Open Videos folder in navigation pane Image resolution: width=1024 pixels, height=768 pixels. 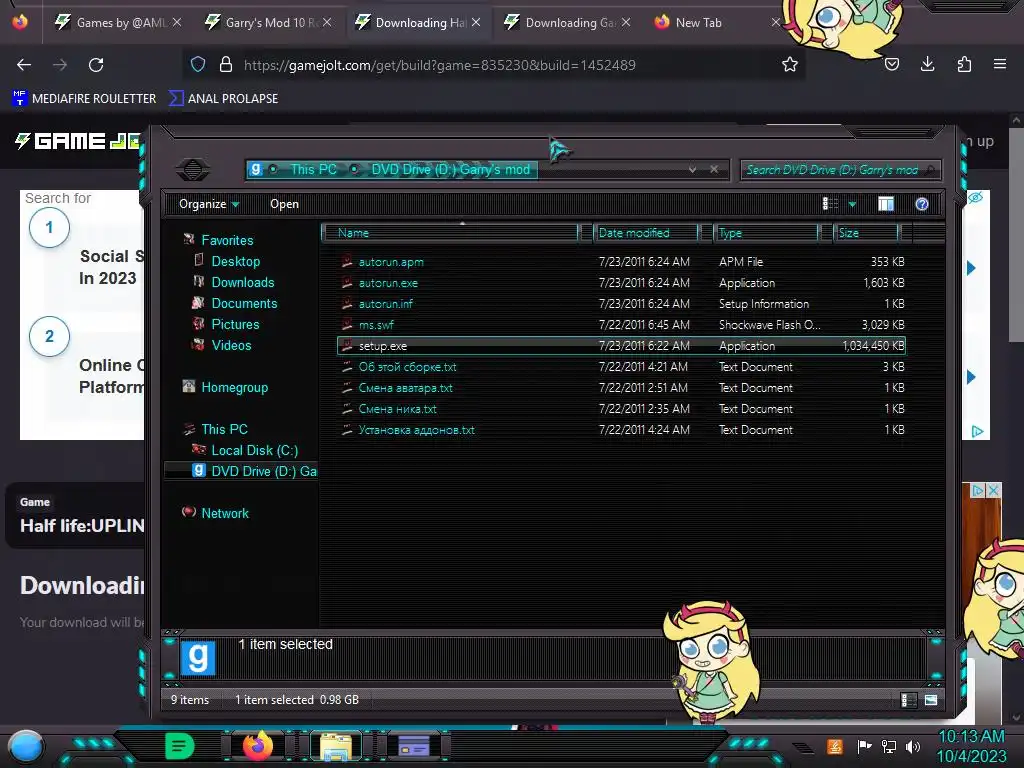[x=231, y=345]
